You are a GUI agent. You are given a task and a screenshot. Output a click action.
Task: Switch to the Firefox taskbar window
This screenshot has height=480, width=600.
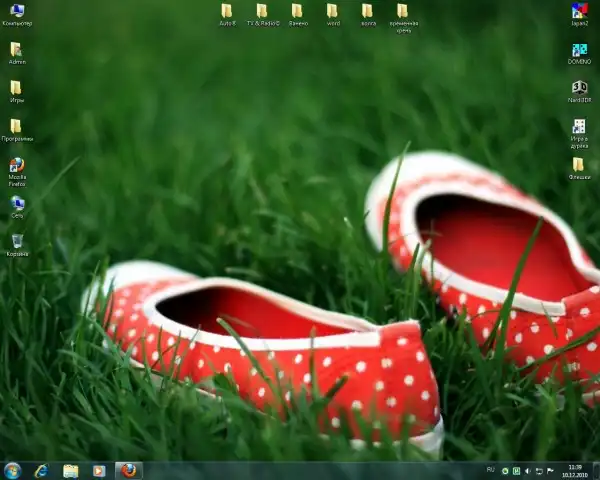(x=128, y=470)
